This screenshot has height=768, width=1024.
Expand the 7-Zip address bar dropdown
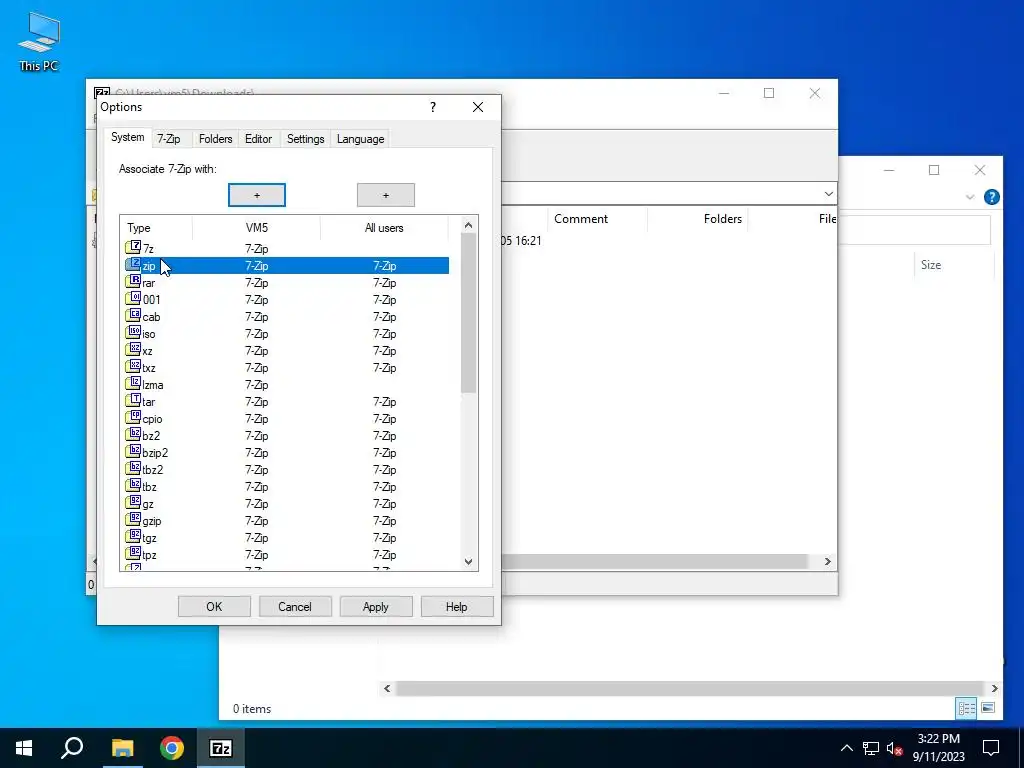[x=828, y=194]
